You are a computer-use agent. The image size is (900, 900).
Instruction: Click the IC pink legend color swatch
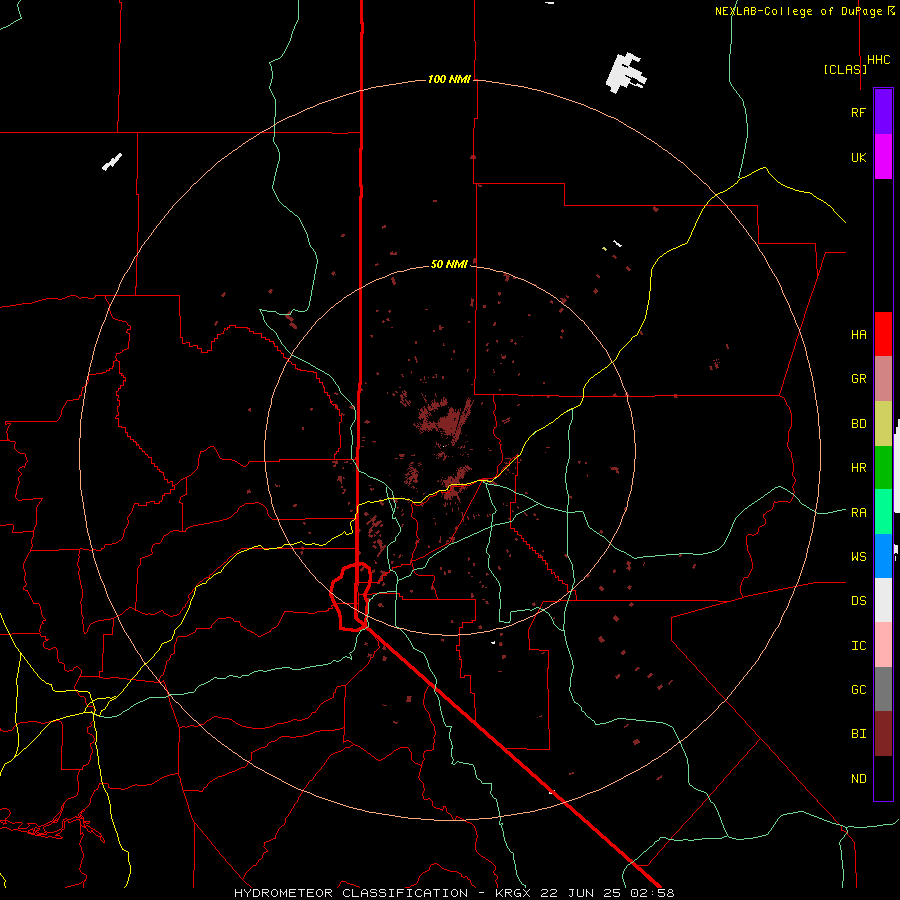click(x=883, y=645)
